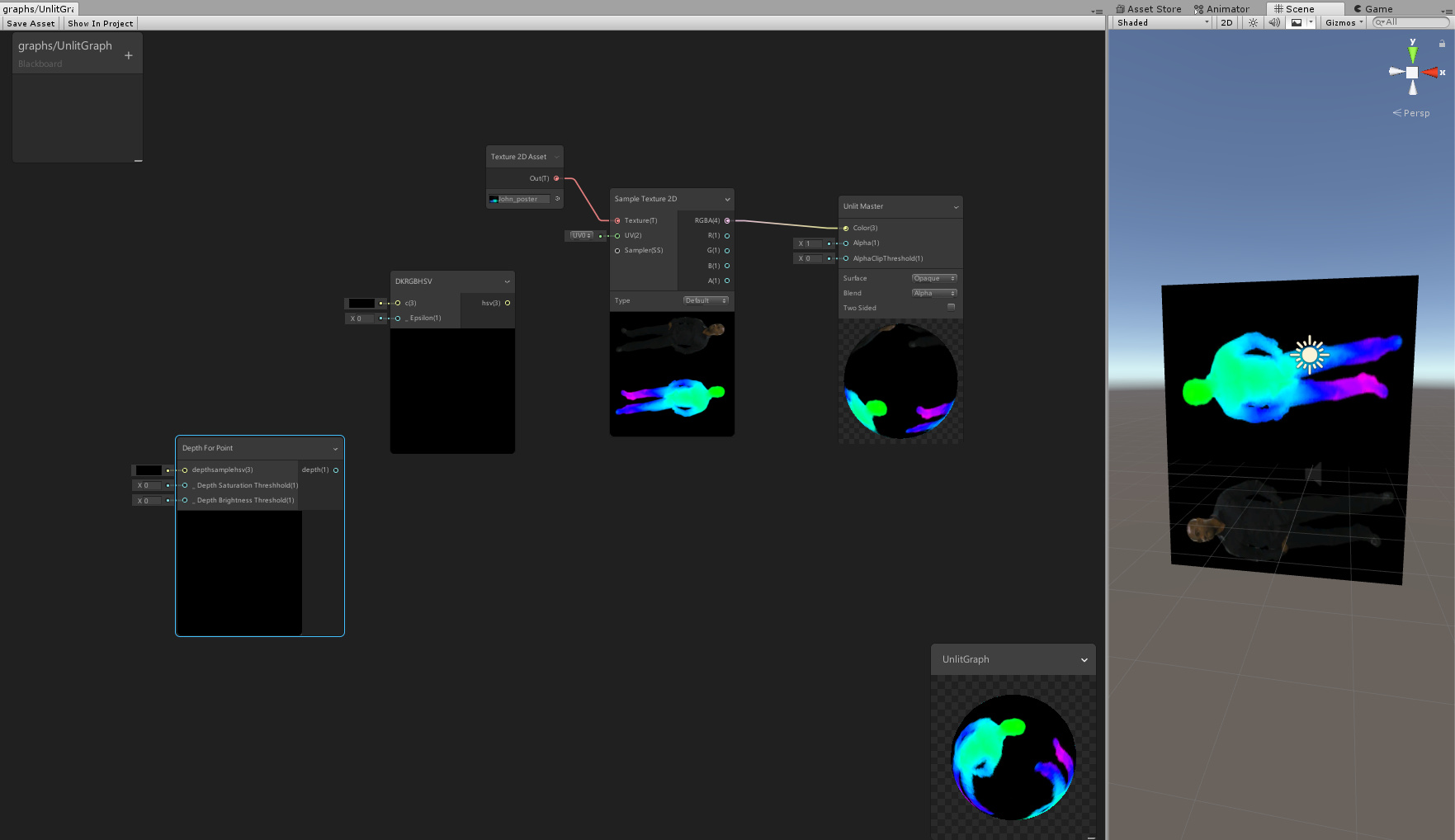Open the Shaded draw mode dropdown
Image resolution: width=1455 pixels, height=840 pixels.
[1162, 23]
